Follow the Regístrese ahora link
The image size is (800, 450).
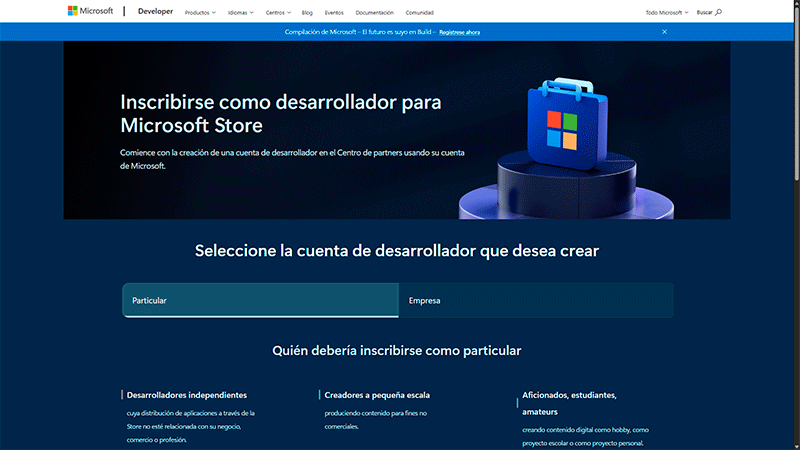(x=459, y=32)
